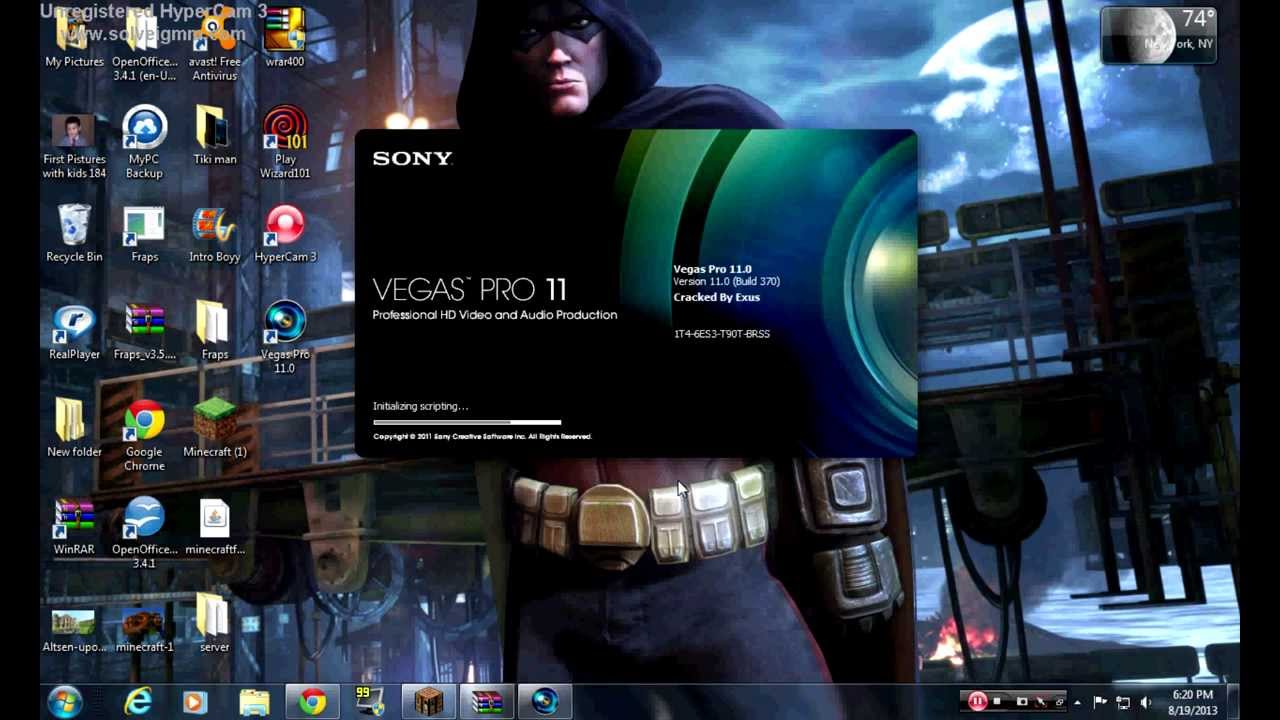The height and width of the screenshot is (720, 1280).
Task: Select the minecraftf... Java file
Action: tap(214, 527)
